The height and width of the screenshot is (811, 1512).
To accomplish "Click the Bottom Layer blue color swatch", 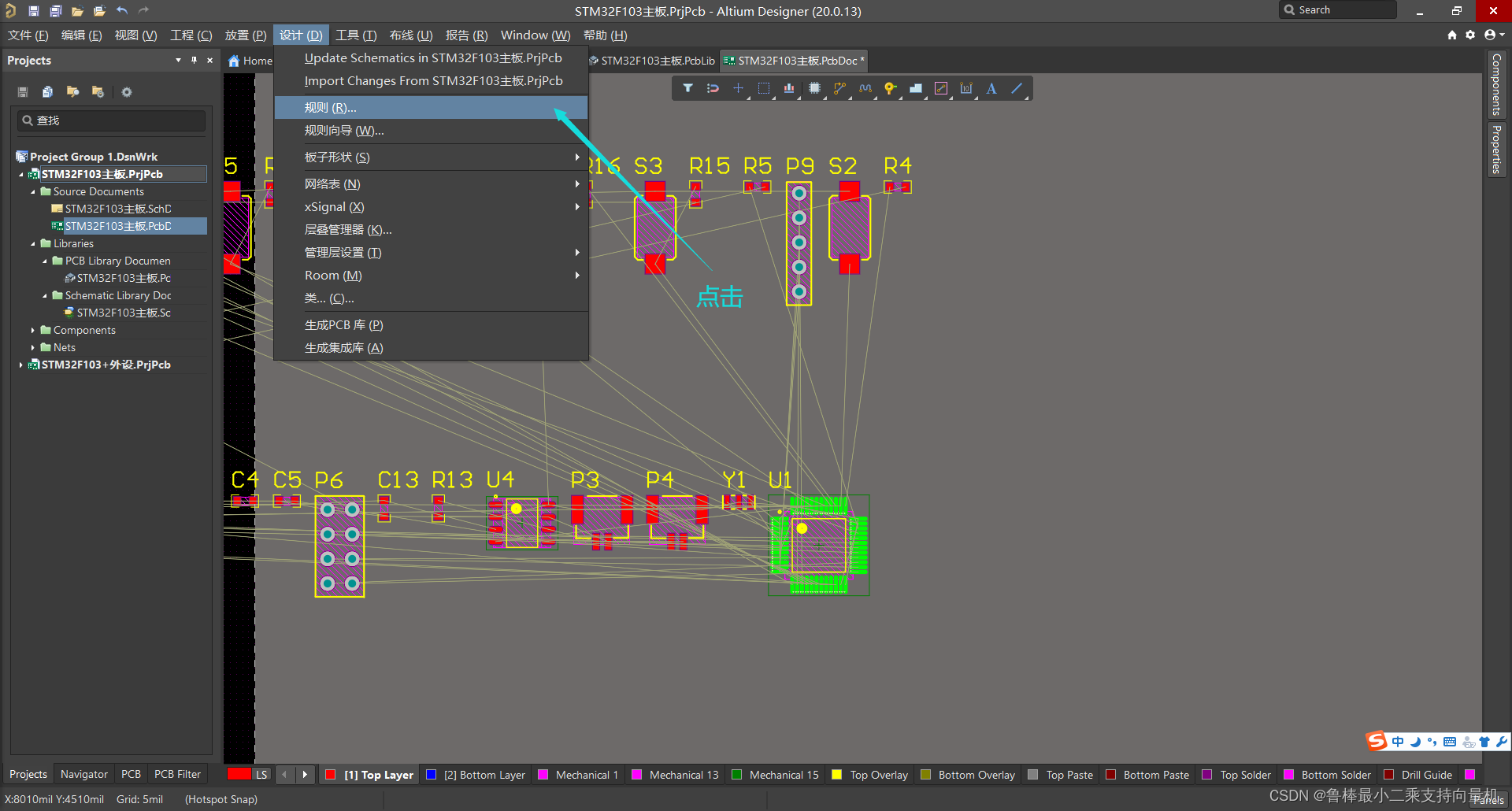I will pyautogui.click(x=431, y=775).
